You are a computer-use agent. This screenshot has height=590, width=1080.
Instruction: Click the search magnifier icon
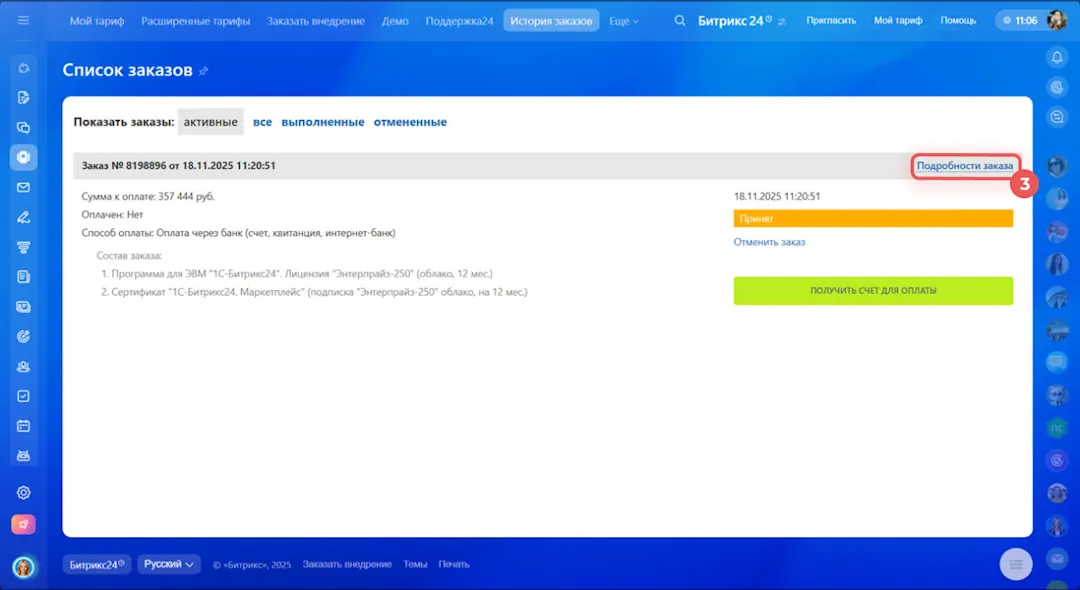680,20
